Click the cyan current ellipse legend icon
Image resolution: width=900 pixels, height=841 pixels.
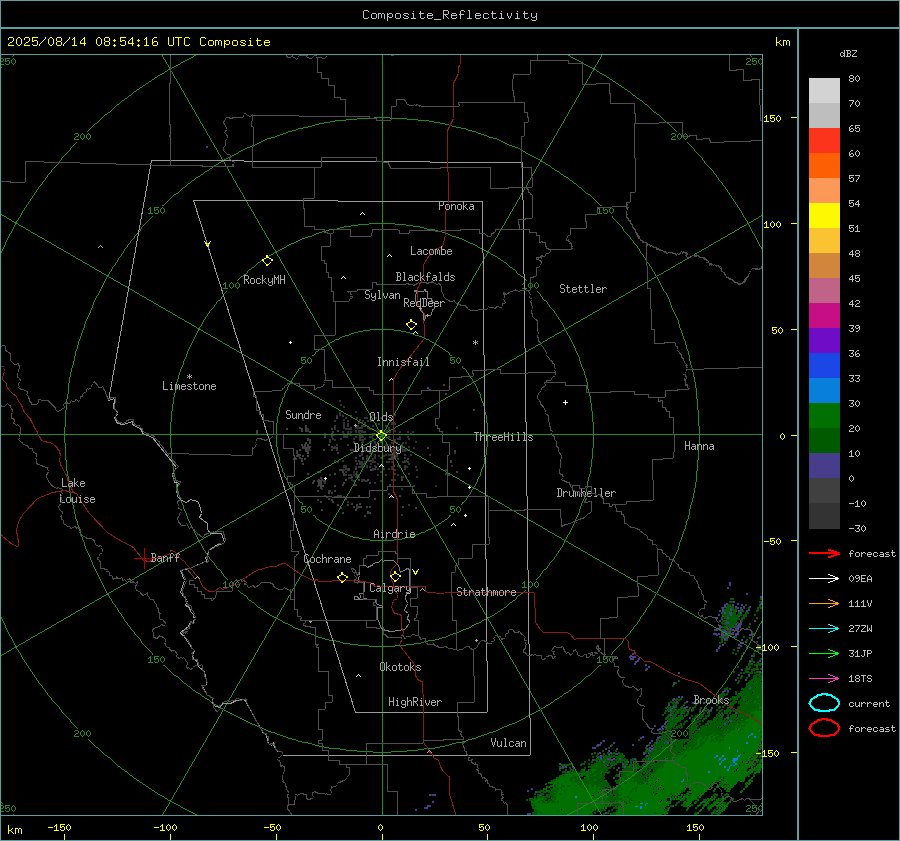point(824,703)
